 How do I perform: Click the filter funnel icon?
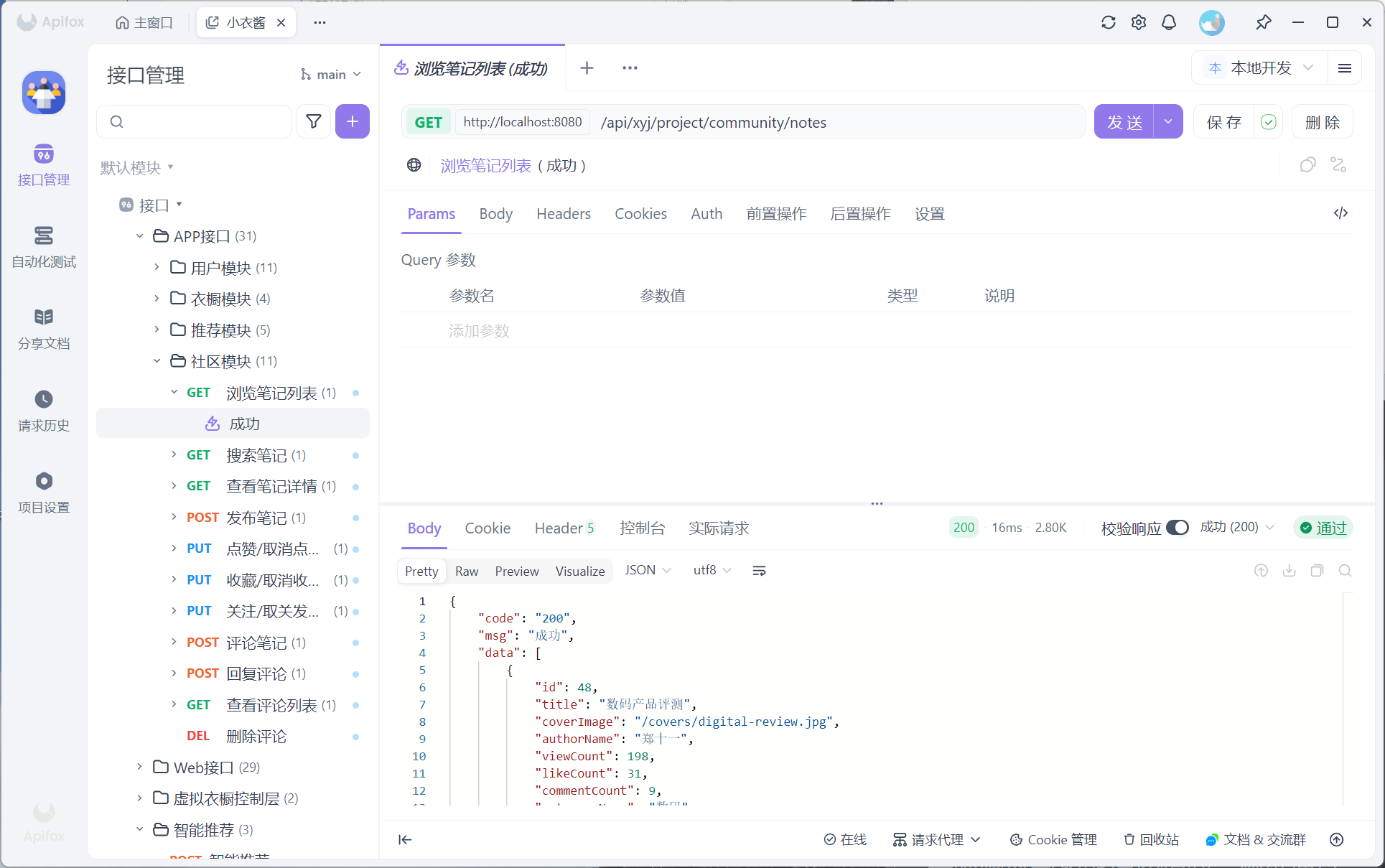click(x=314, y=121)
